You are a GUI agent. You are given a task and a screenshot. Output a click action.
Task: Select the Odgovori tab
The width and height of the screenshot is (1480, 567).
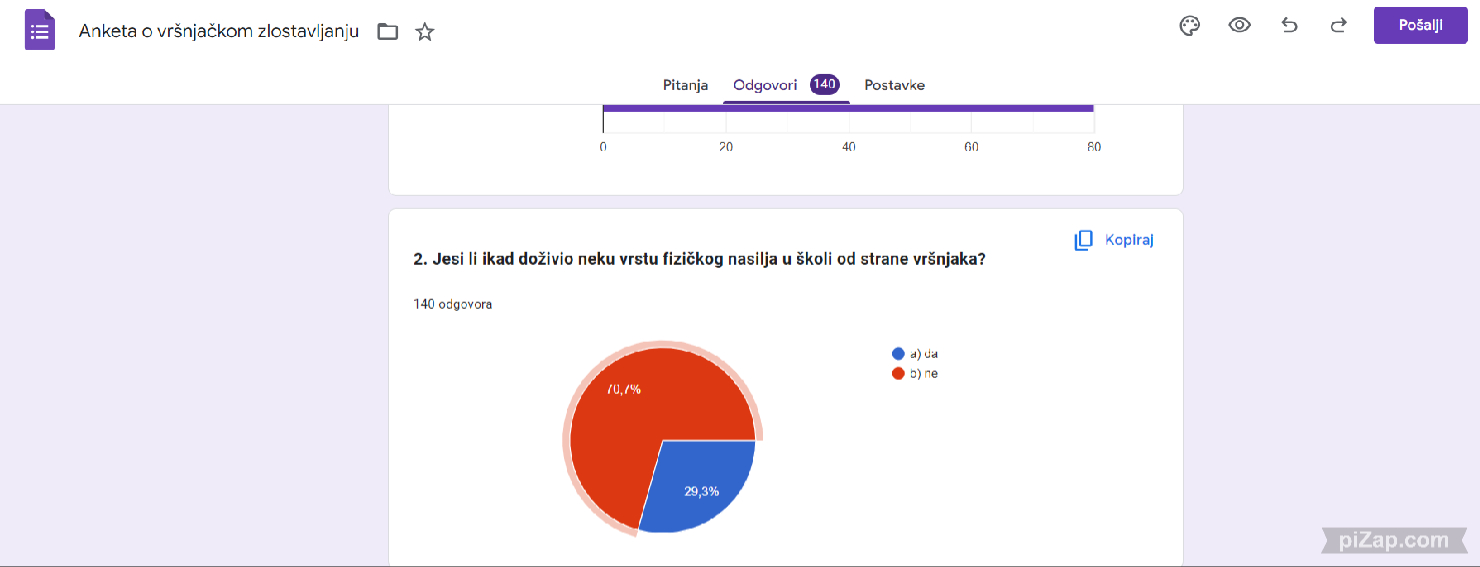[x=765, y=85]
